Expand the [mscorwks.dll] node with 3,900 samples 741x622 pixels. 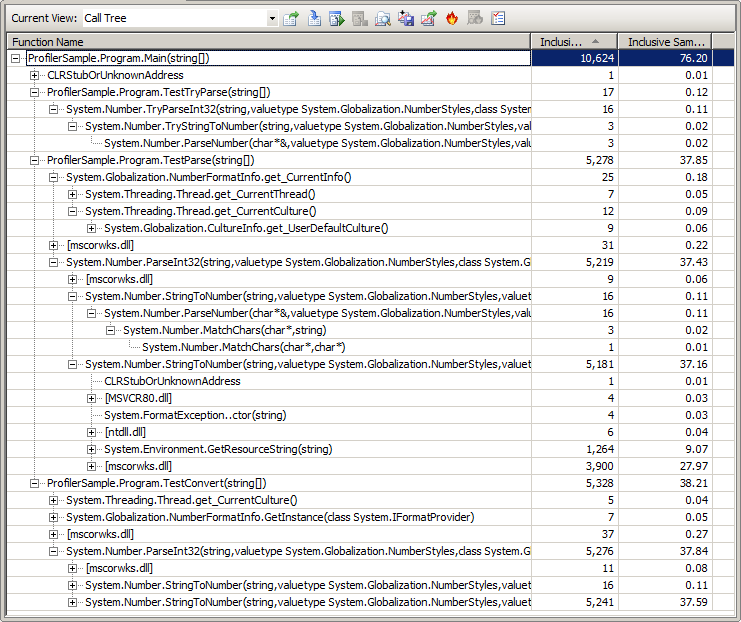click(91, 466)
